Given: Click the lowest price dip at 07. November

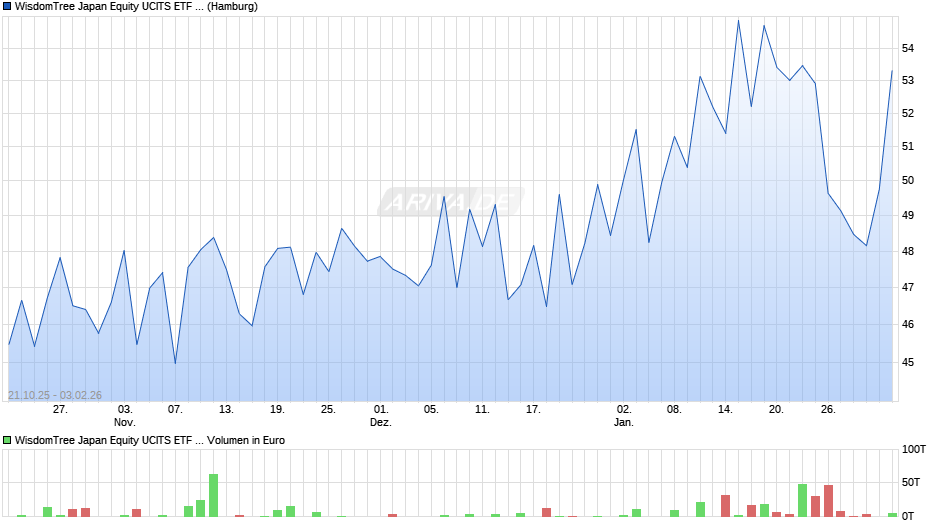Looking at the screenshot, I should click(175, 363).
